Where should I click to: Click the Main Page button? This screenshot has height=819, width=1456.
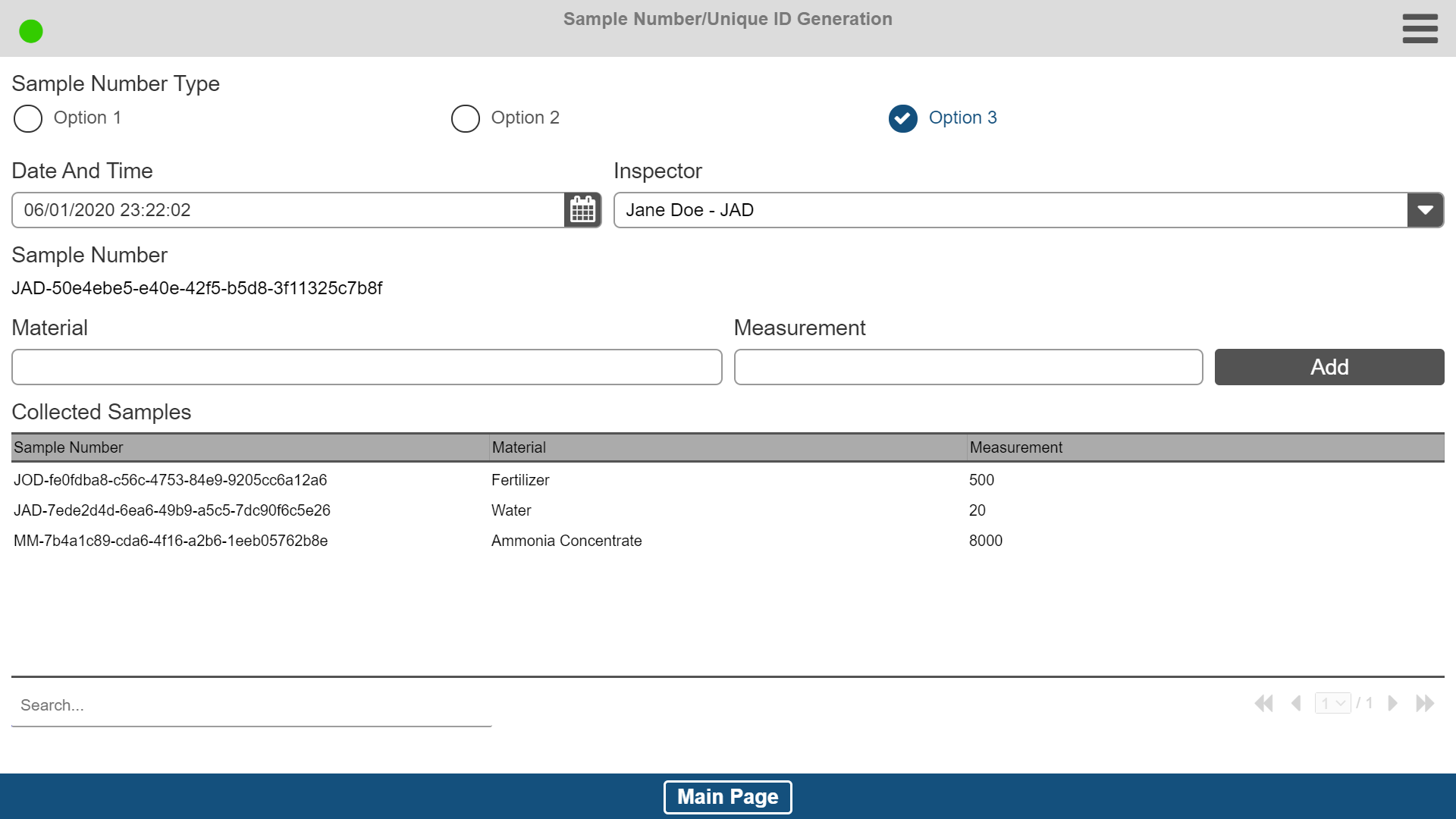coord(727,797)
